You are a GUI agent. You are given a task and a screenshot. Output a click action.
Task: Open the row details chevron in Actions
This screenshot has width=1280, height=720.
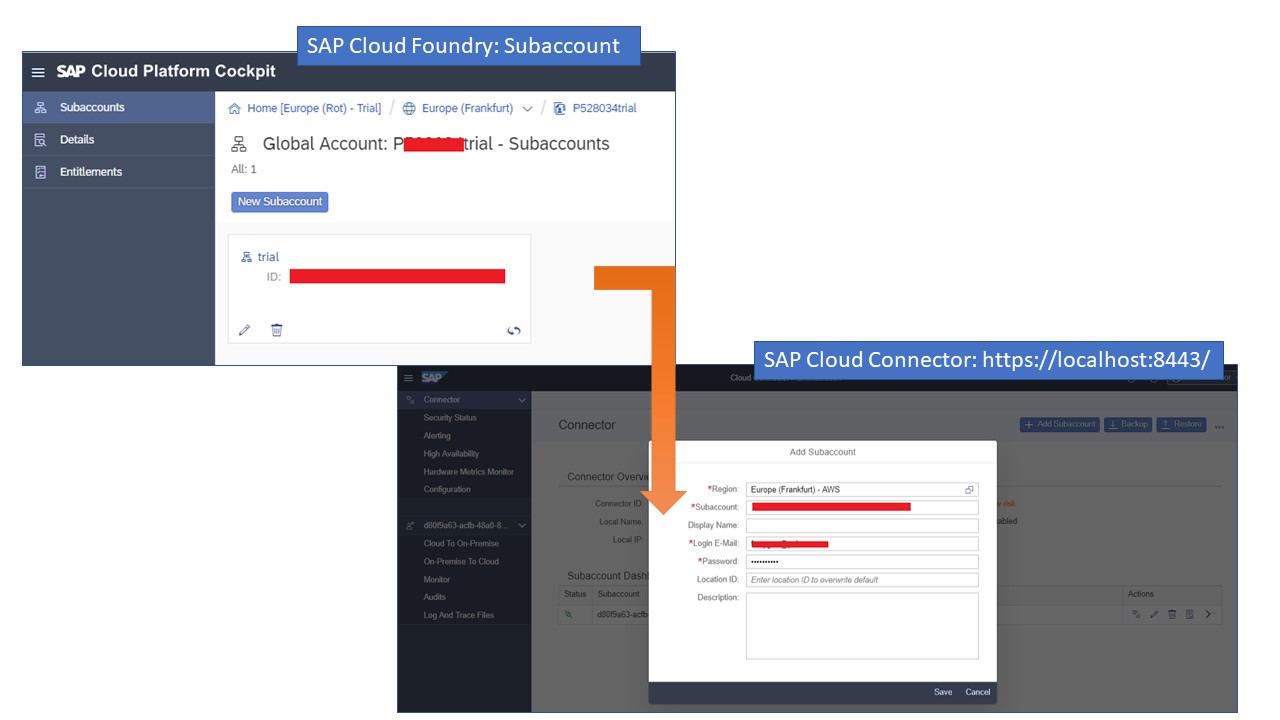(x=1208, y=615)
